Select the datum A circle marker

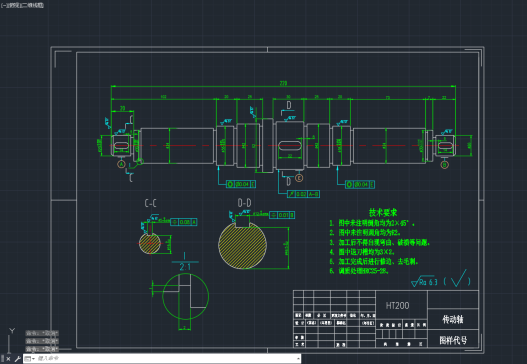(x=121, y=164)
